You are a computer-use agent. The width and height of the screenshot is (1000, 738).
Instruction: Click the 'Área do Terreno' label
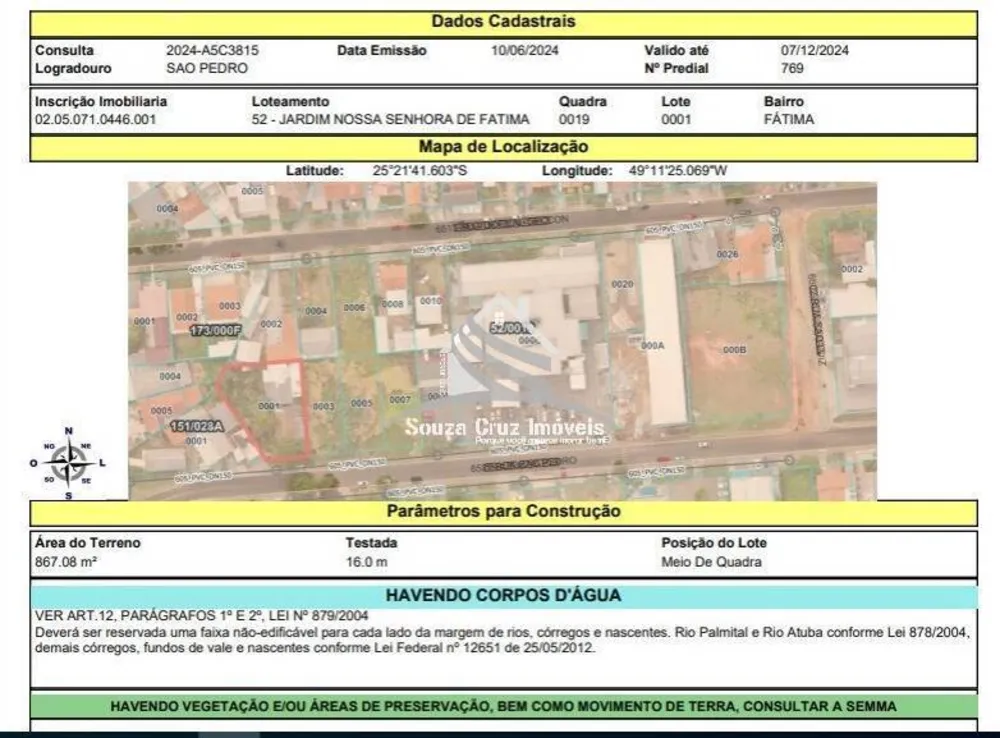click(x=87, y=543)
